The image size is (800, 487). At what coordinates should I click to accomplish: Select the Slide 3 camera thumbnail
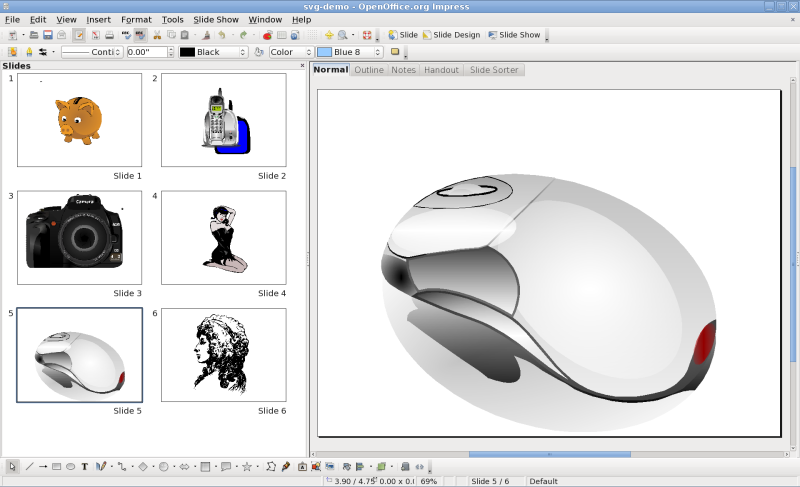(79, 238)
